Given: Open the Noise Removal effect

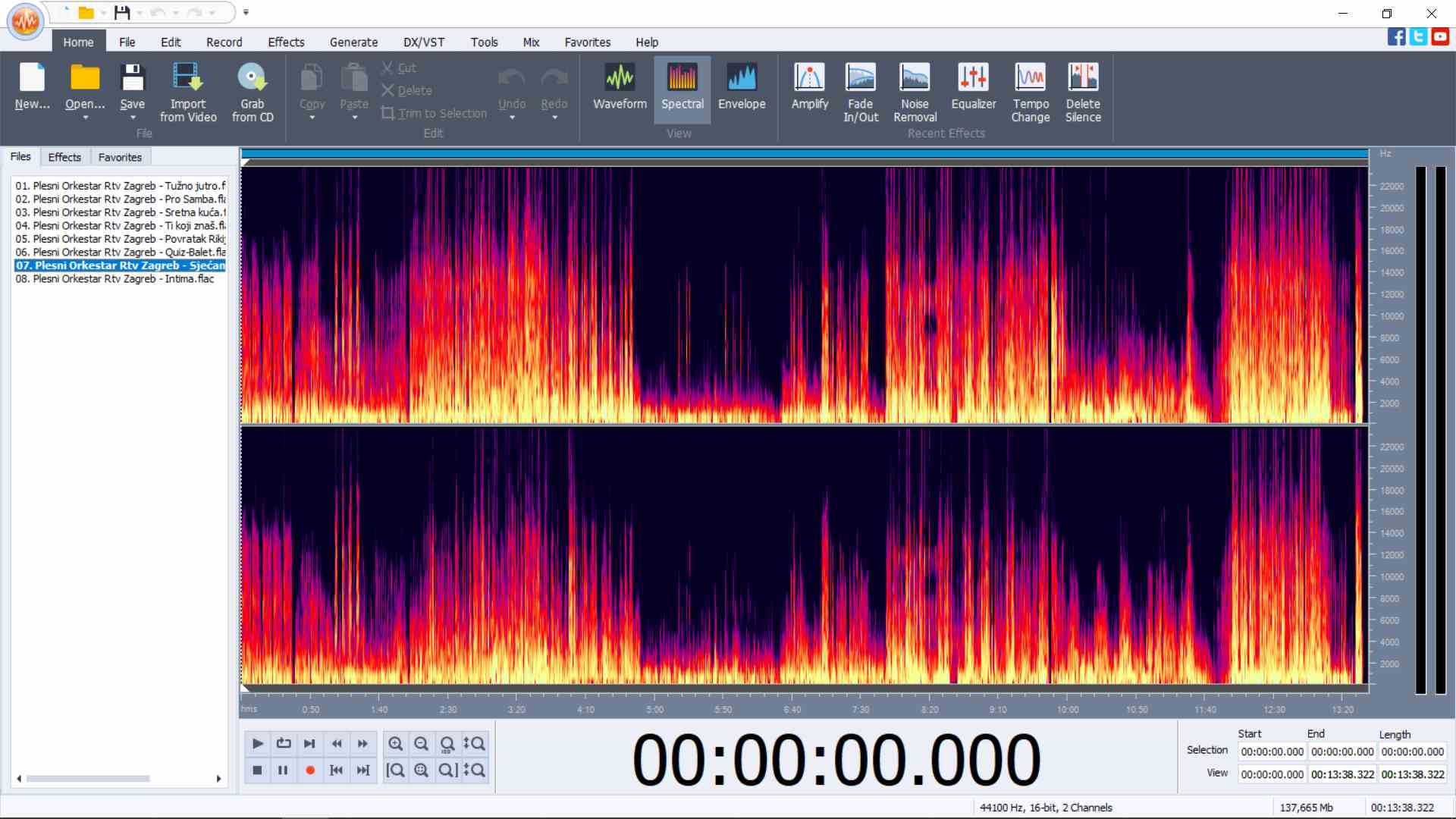Looking at the screenshot, I should (x=915, y=93).
